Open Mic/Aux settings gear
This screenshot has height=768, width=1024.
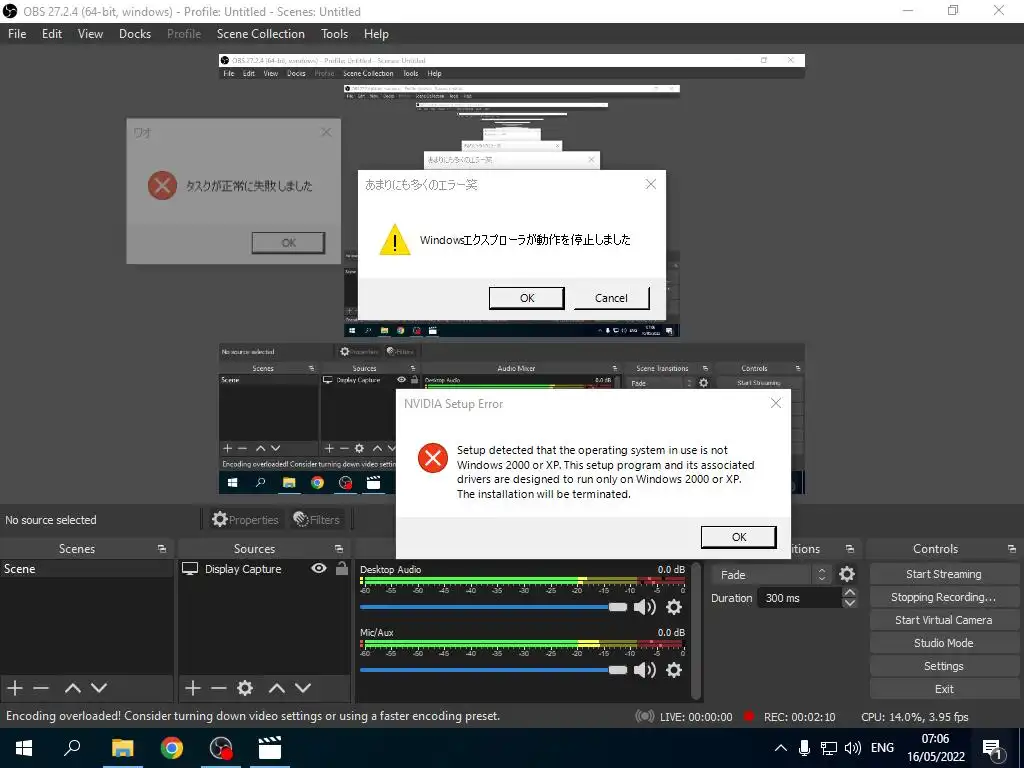click(x=674, y=670)
